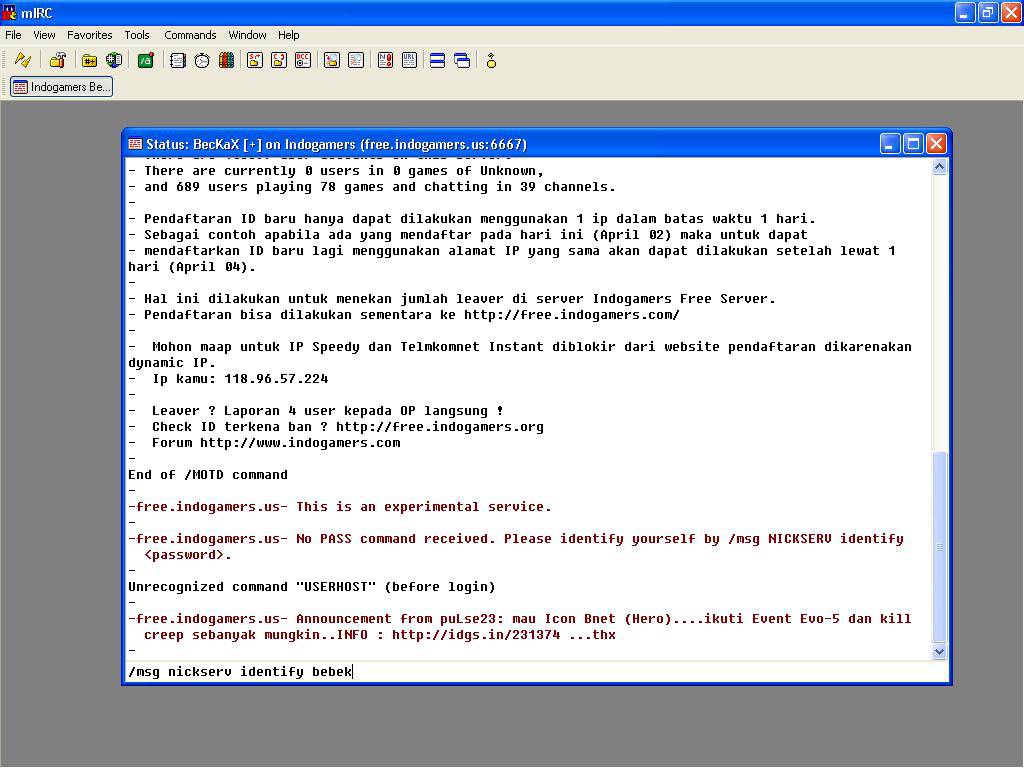
Task: Open the Commands menu
Action: (x=190, y=35)
